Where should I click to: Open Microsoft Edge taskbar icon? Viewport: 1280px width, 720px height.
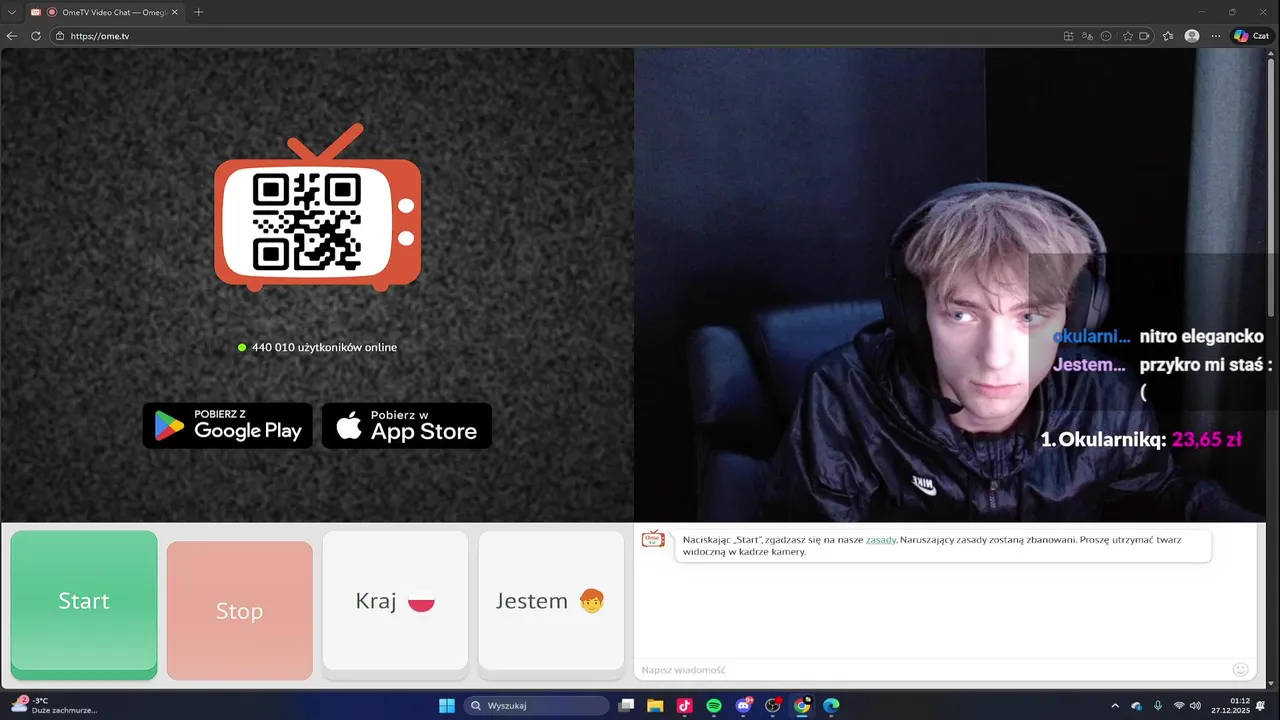pyautogui.click(x=831, y=706)
